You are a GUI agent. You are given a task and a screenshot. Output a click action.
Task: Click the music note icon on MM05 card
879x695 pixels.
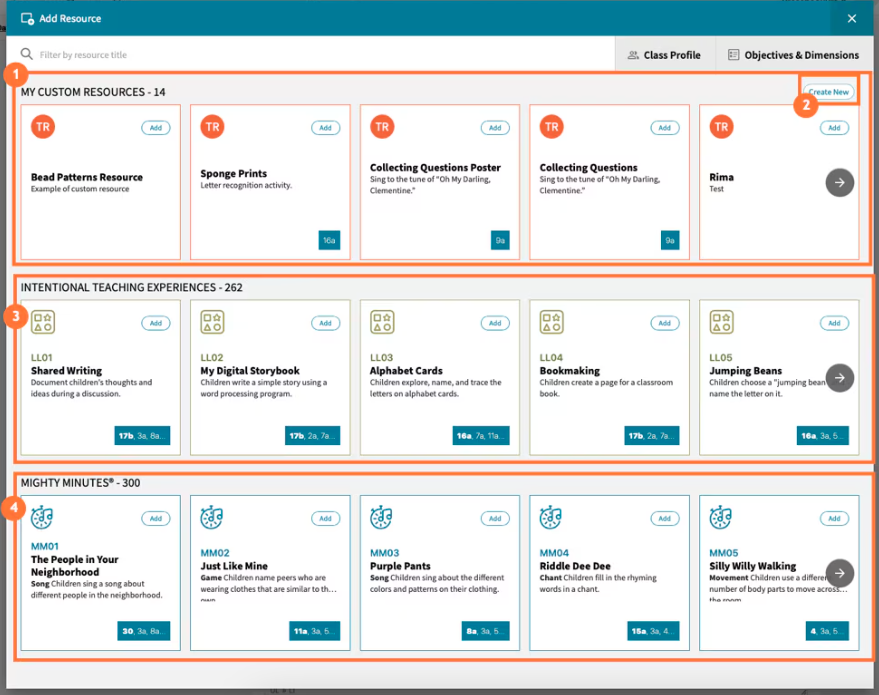722,518
